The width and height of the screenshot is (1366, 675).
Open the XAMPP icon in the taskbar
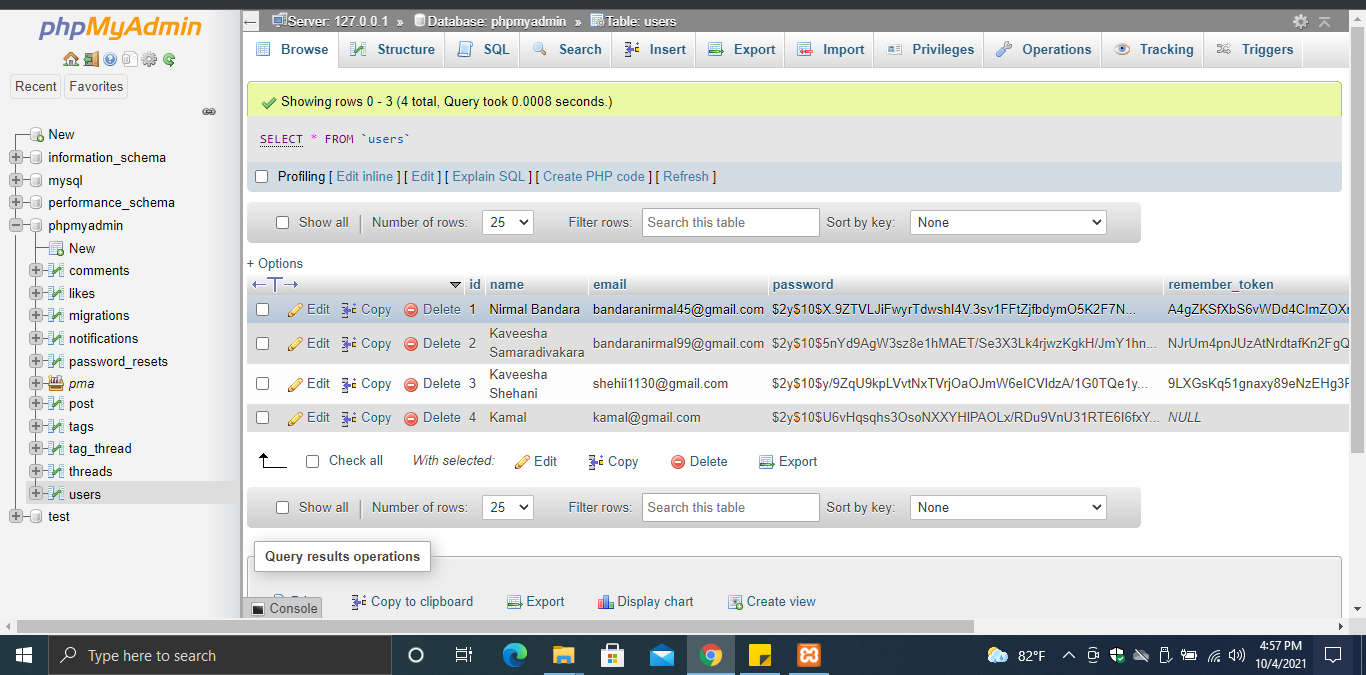tap(808, 655)
